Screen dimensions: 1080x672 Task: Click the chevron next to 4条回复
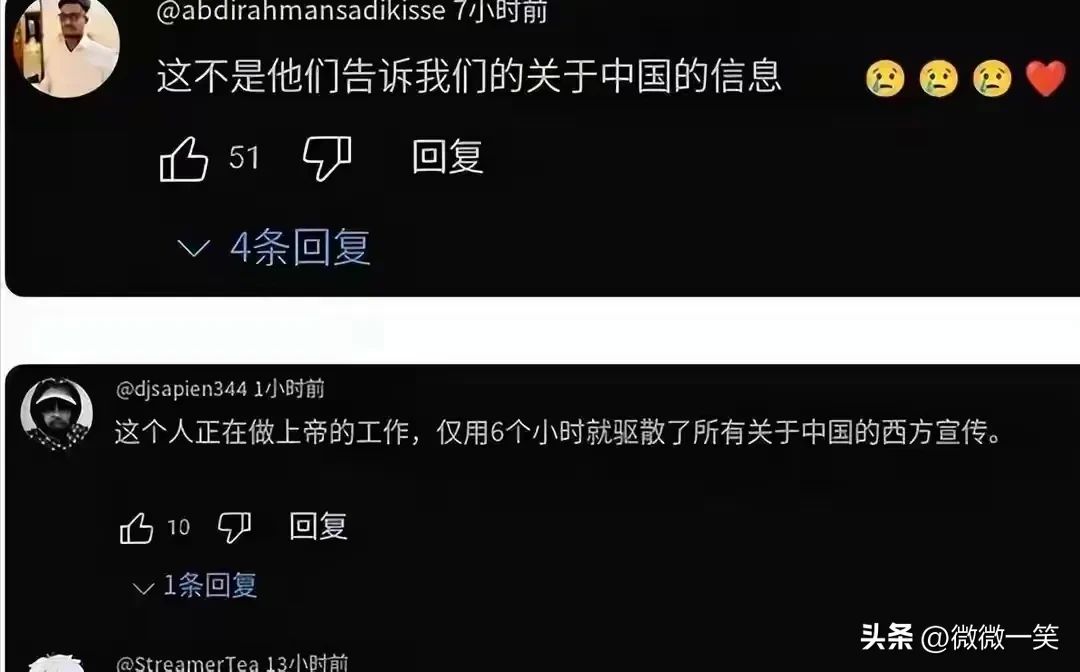point(194,248)
